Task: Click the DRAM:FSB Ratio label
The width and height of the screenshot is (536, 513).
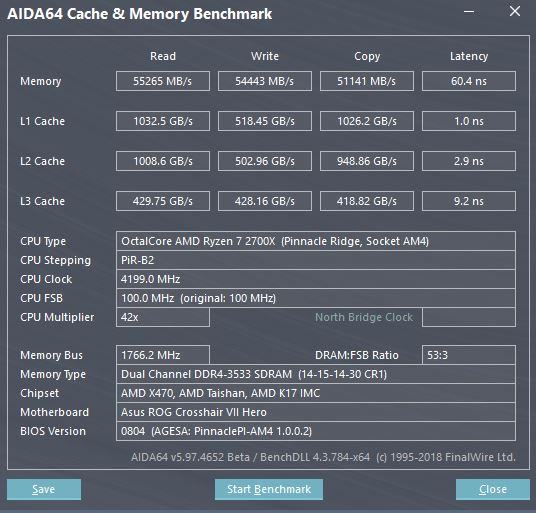Action: (357, 355)
